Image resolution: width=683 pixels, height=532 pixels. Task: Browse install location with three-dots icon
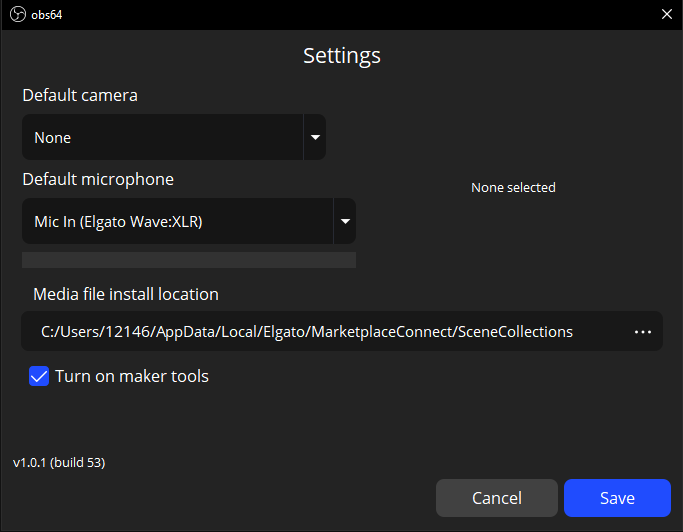click(x=642, y=331)
